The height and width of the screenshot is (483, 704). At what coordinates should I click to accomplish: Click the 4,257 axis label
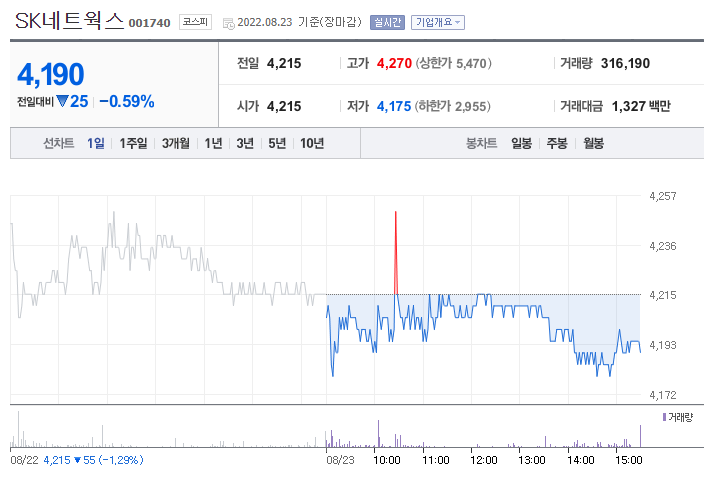[663, 196]
